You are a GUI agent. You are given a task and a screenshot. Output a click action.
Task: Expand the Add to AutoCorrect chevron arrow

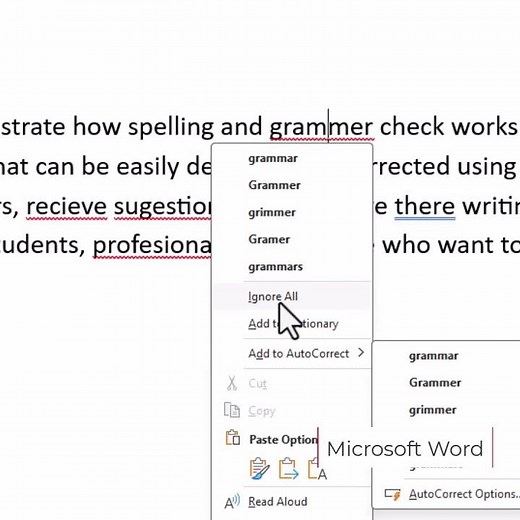(x=361, y=353)
